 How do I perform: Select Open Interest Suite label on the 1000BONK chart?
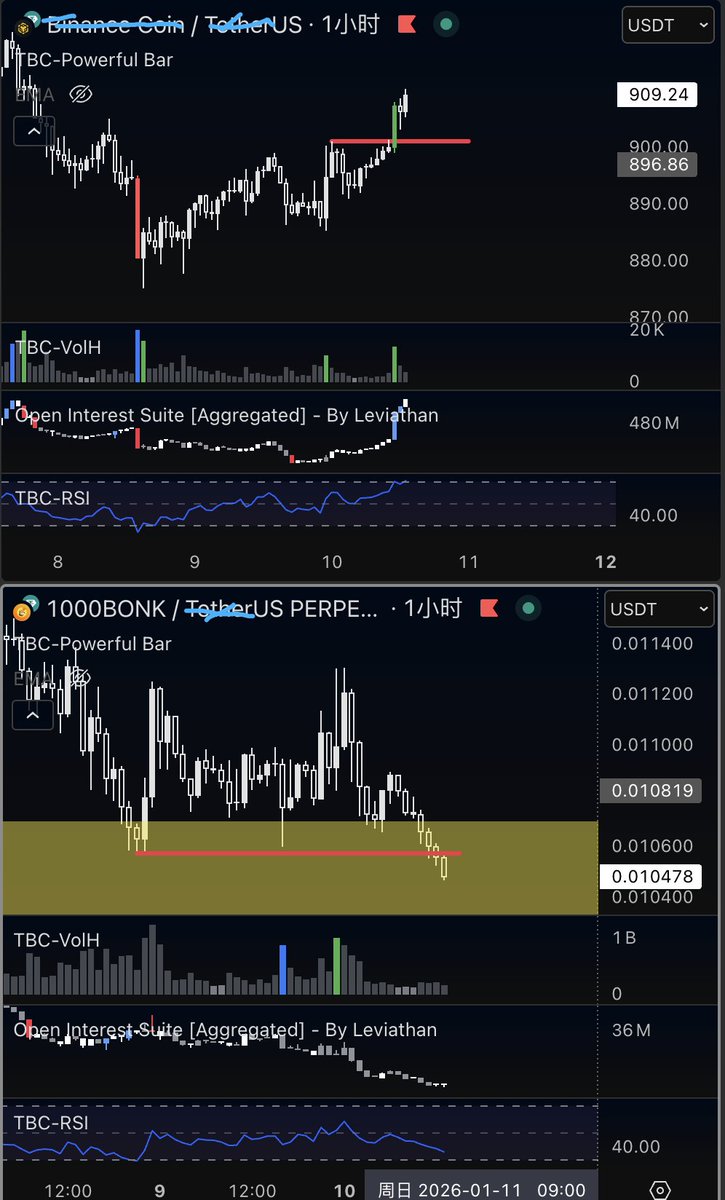click(225, 1029)
